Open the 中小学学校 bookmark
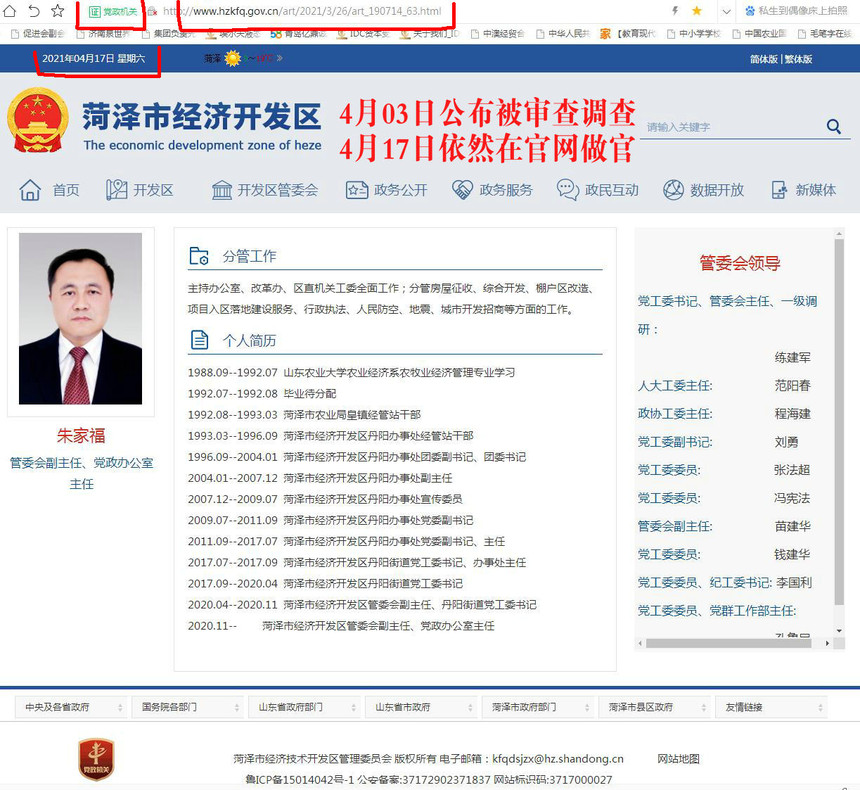 (x=693, y=34)
